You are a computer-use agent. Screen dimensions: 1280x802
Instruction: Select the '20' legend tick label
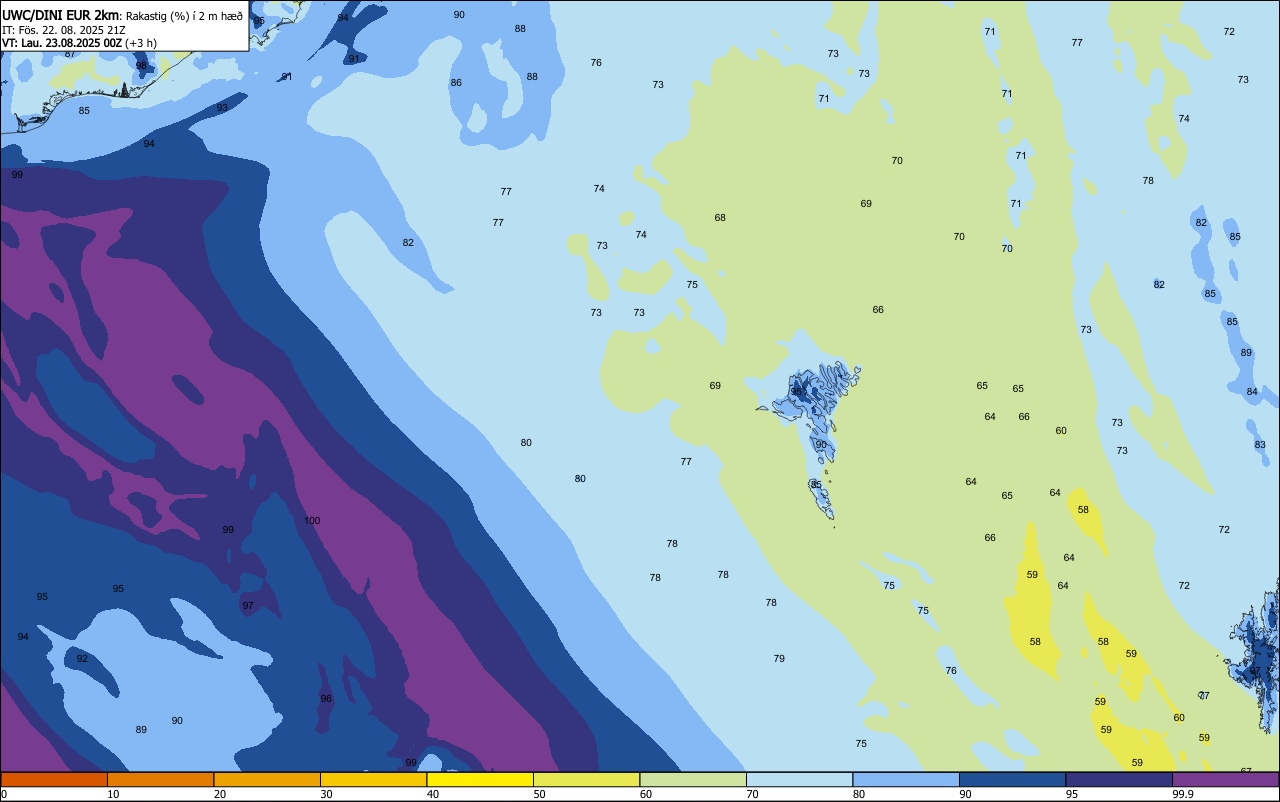(220, 794)
